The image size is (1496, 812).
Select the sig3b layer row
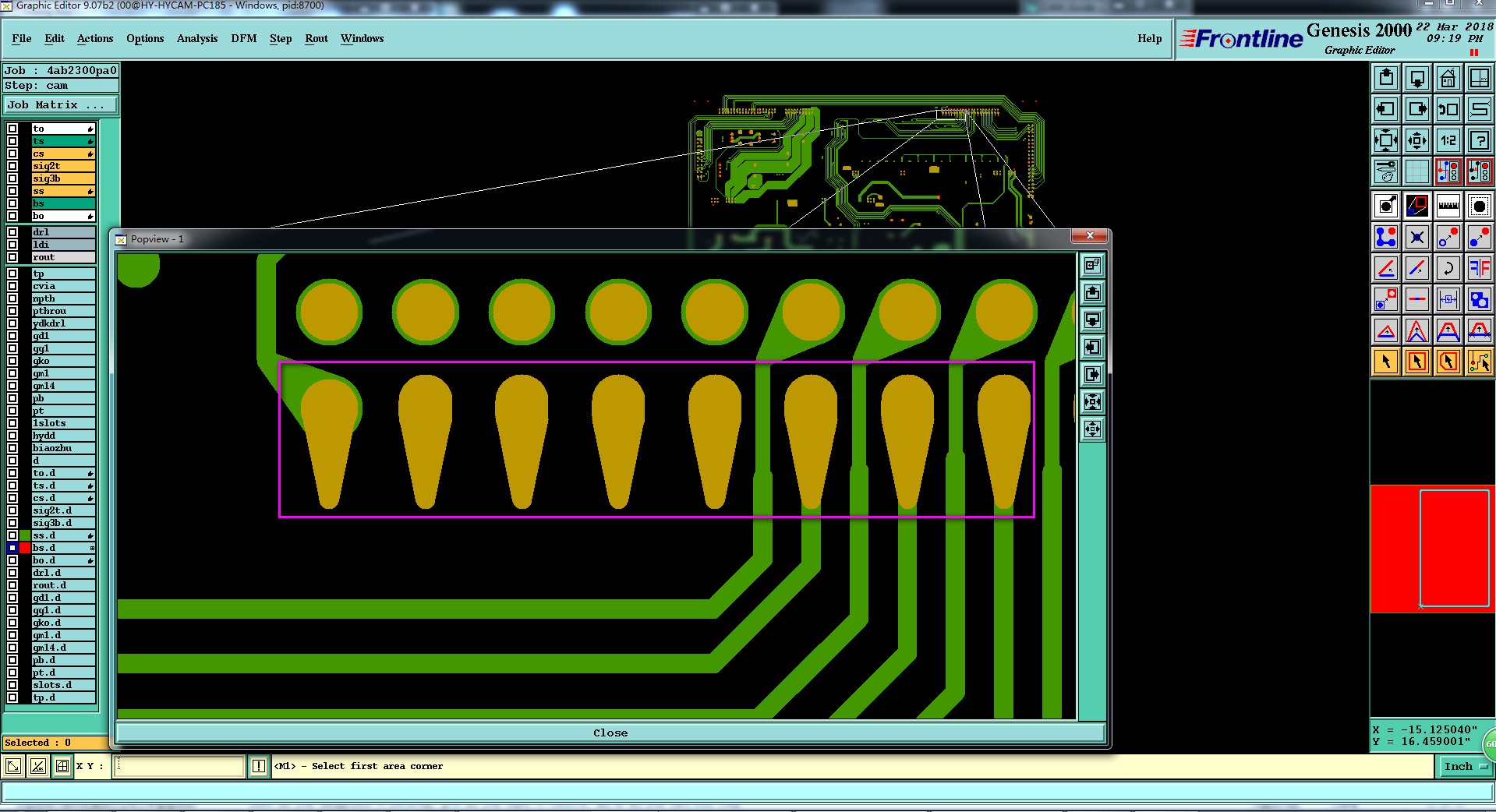coord(63,178)
